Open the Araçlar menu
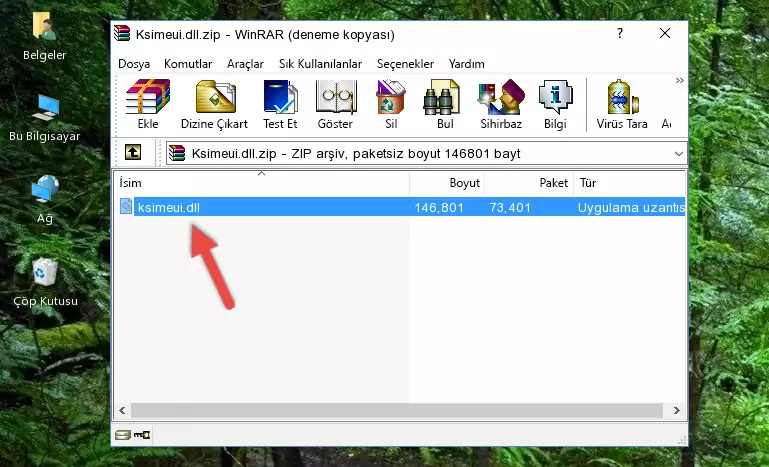This screenshot has width=769, height=467. coord(245,64)
